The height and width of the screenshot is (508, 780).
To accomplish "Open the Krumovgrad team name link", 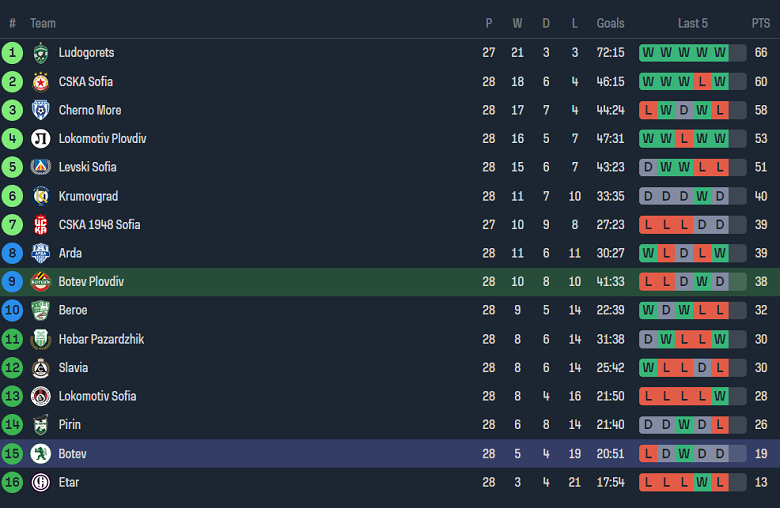I will (x=87, y=196).
